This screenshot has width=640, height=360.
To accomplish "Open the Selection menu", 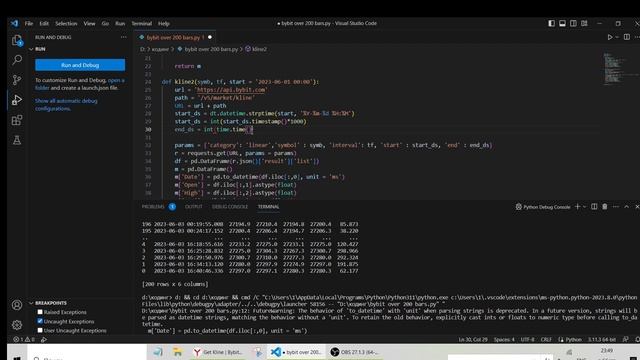I will coord(66,24).
